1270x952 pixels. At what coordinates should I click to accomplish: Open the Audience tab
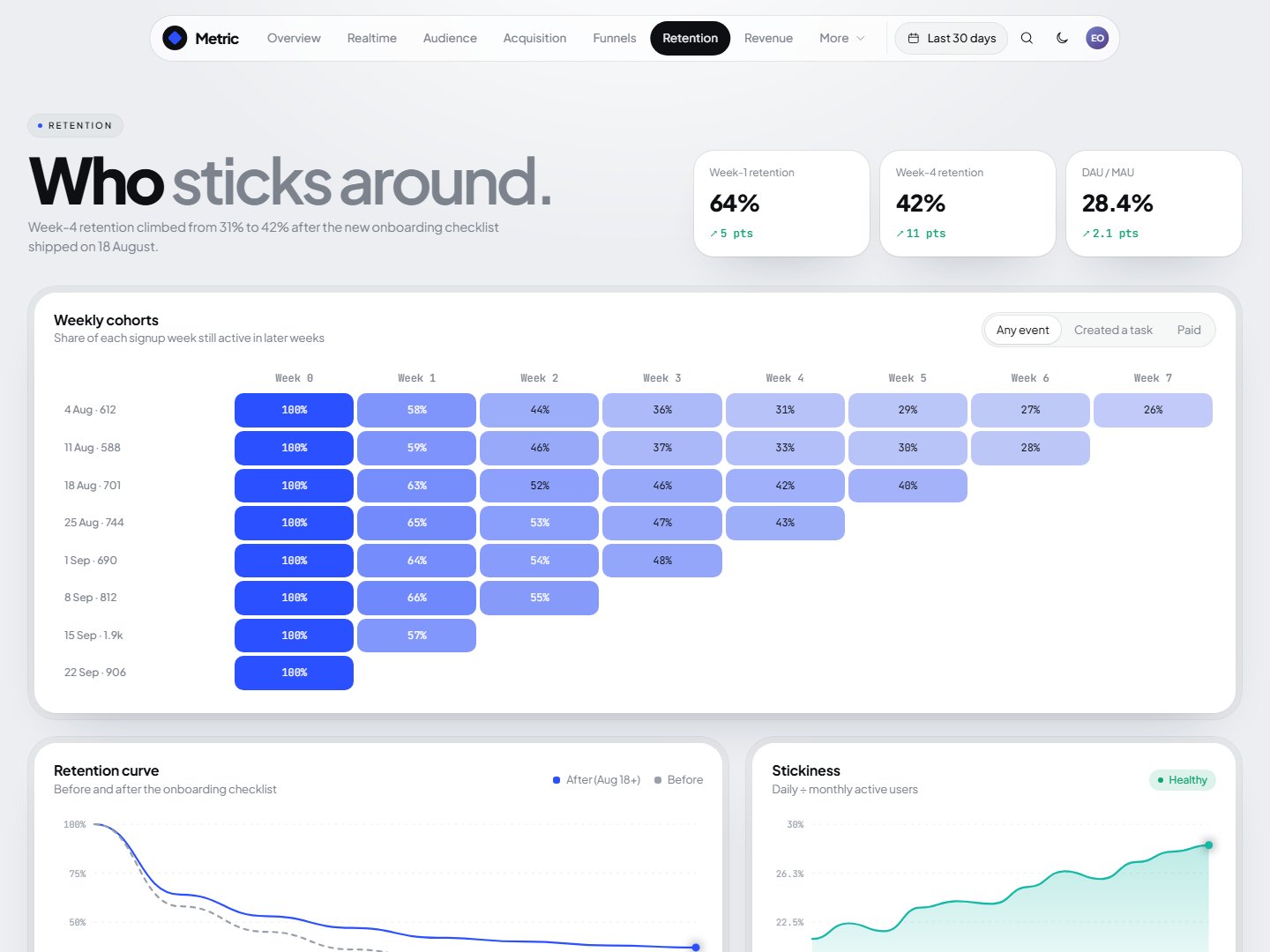tap(450, 38)
